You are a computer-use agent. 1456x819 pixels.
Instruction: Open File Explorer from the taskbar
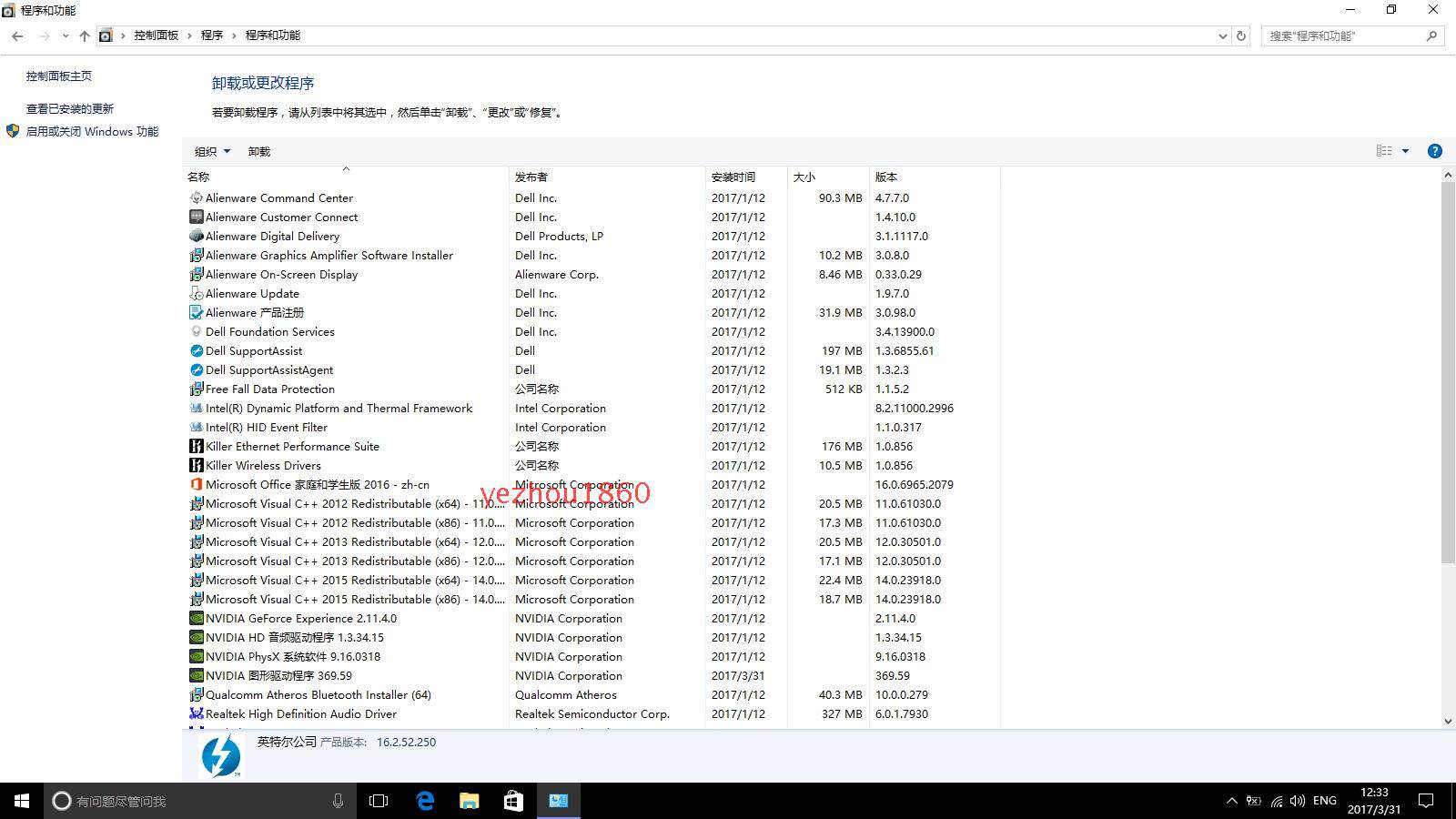click(470, 801)
